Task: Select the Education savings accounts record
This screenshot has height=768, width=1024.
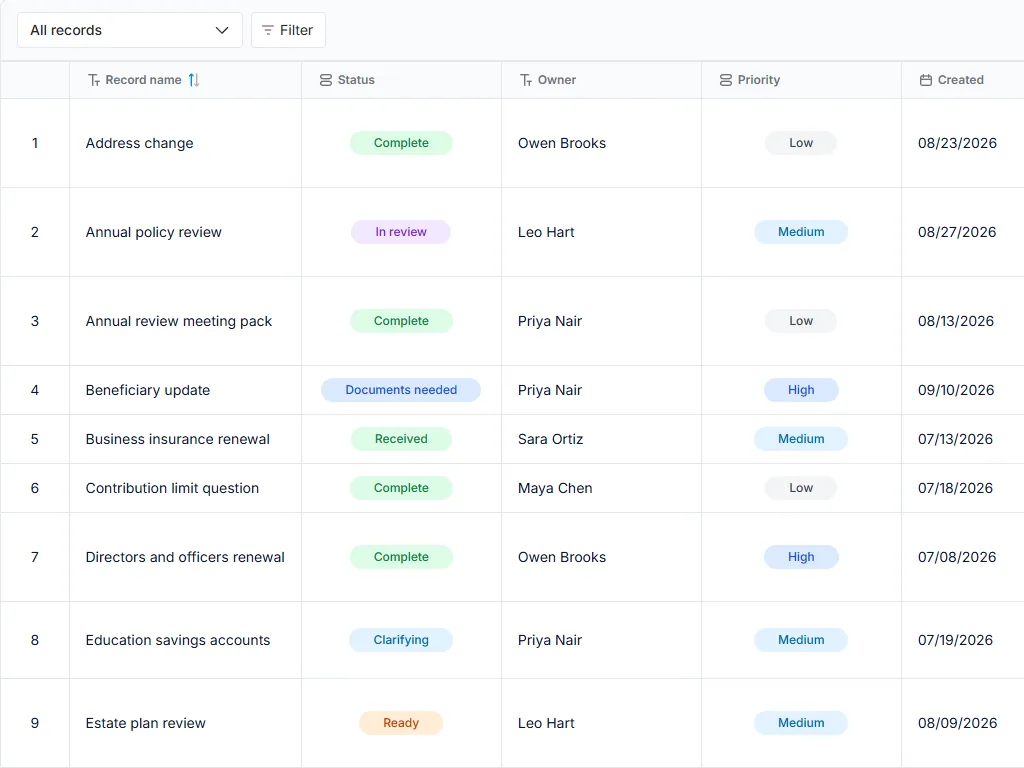Action: pos(178,640)
